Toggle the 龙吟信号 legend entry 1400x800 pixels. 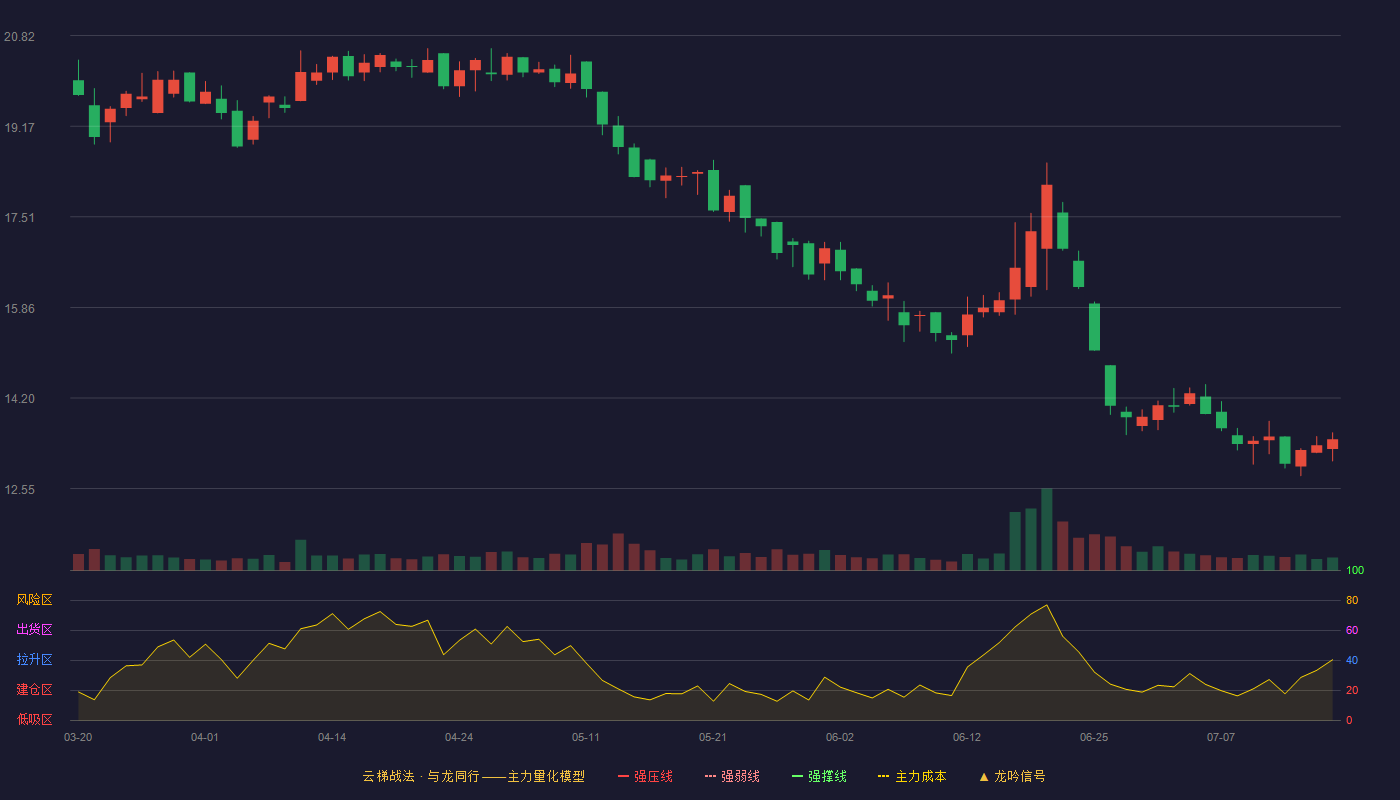pyautogui.click(x=1012, y=776)
